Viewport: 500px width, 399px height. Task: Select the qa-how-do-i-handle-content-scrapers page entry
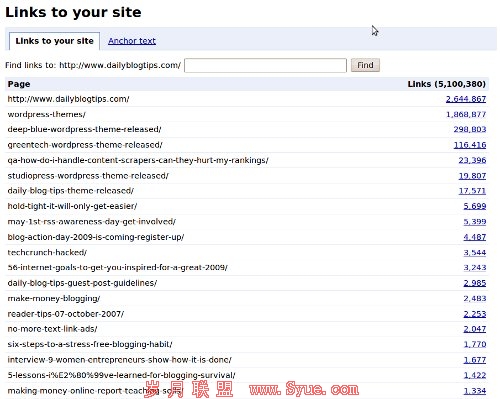[138, 160]
